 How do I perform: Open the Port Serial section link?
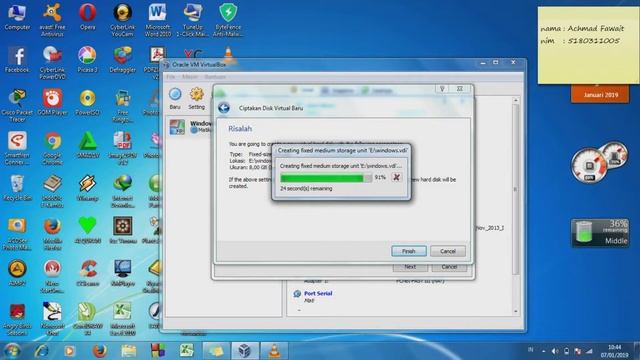point(318,293)
